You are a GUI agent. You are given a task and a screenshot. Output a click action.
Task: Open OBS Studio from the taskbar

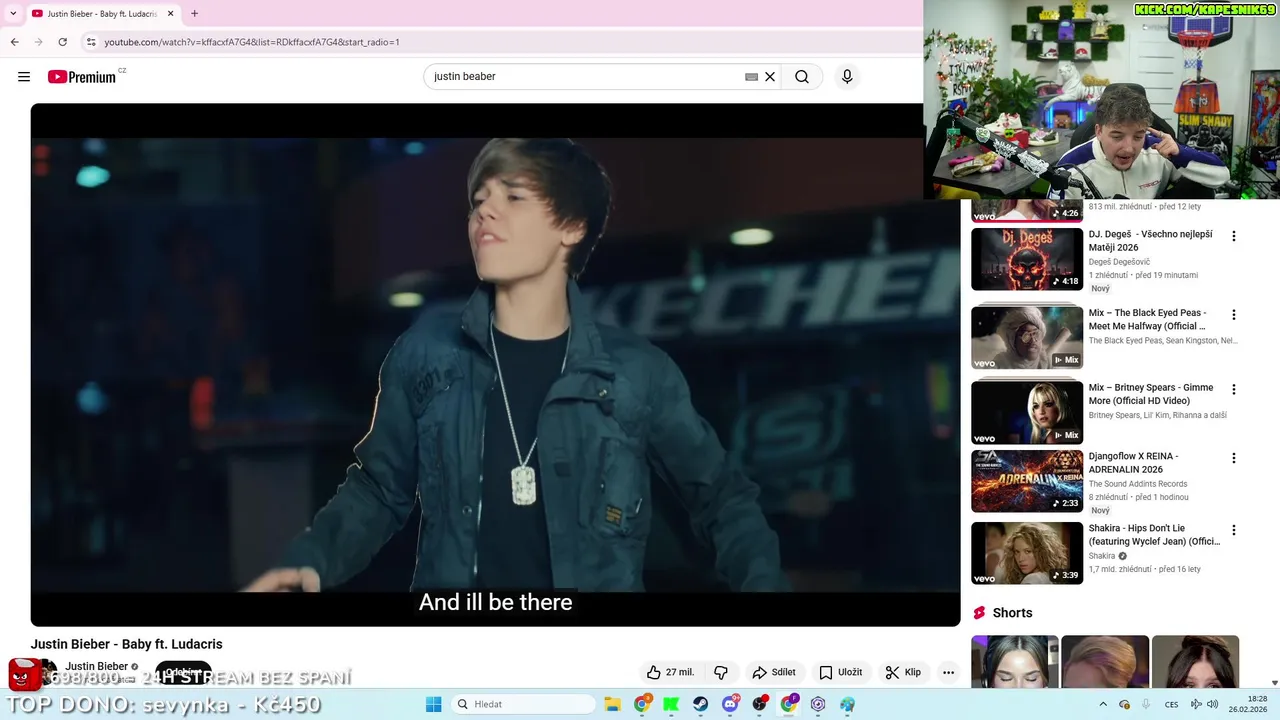pos(759,704)
